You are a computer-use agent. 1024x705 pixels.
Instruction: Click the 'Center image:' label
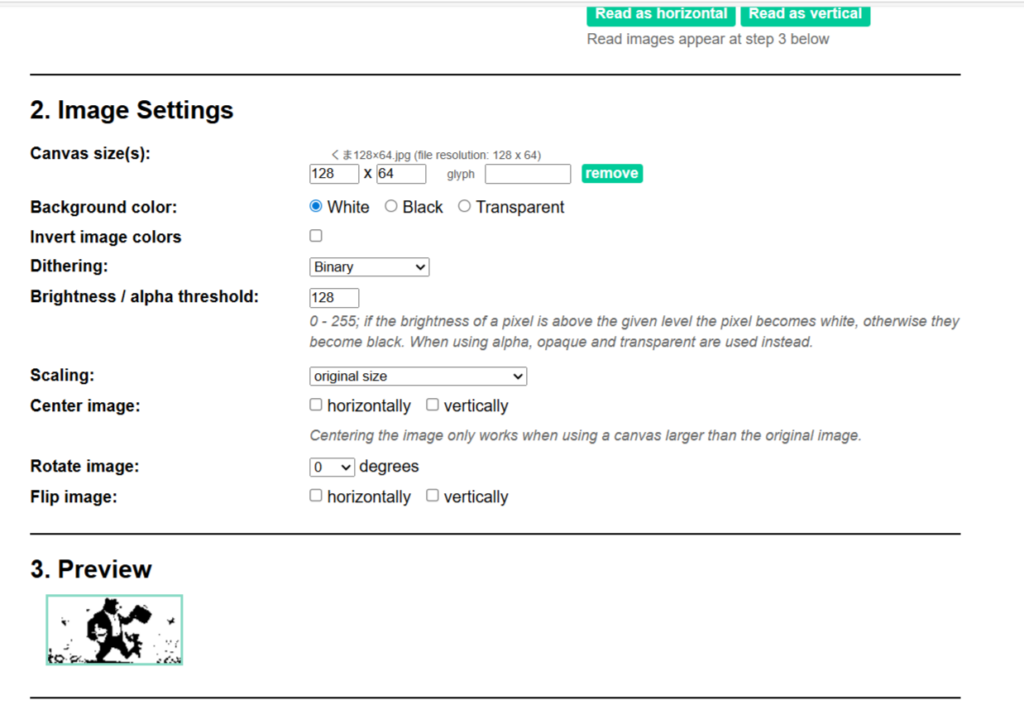pyautogui.click(x=86, y=405)
